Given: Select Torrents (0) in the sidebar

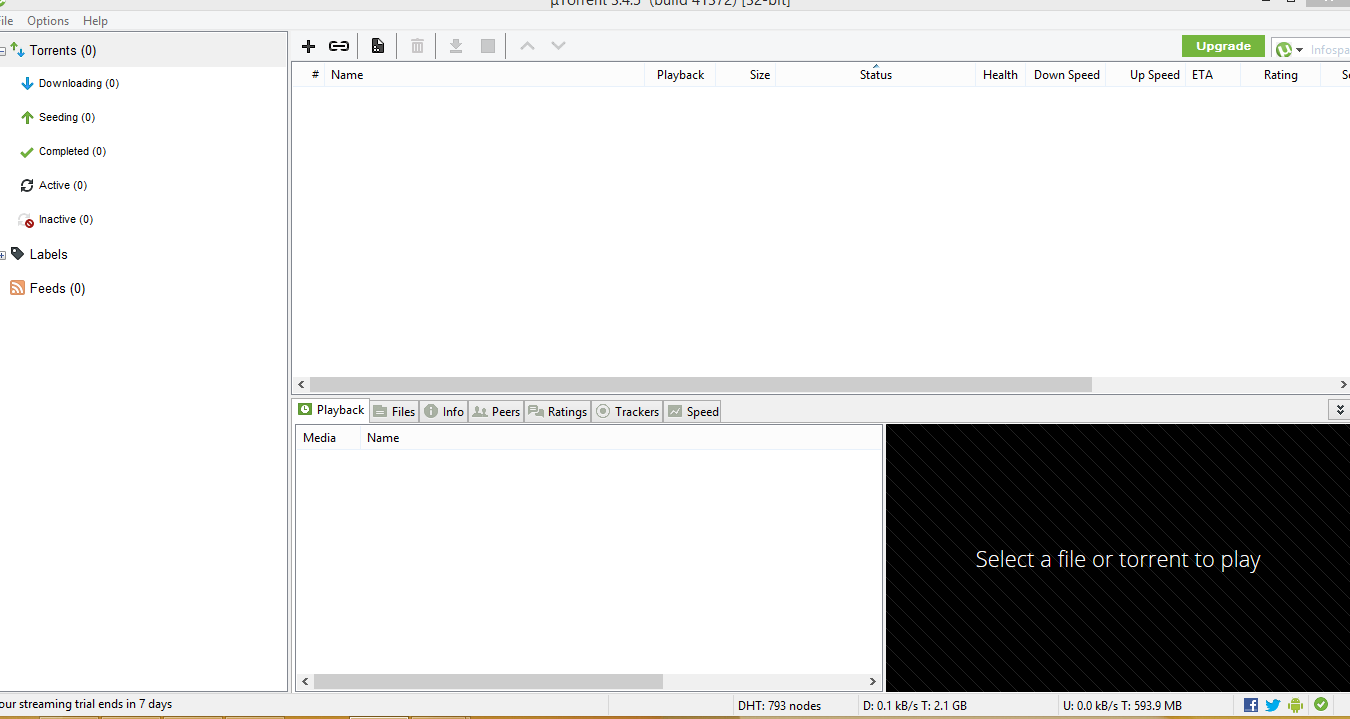Looking at the screenshot, I should click(63, 50).
